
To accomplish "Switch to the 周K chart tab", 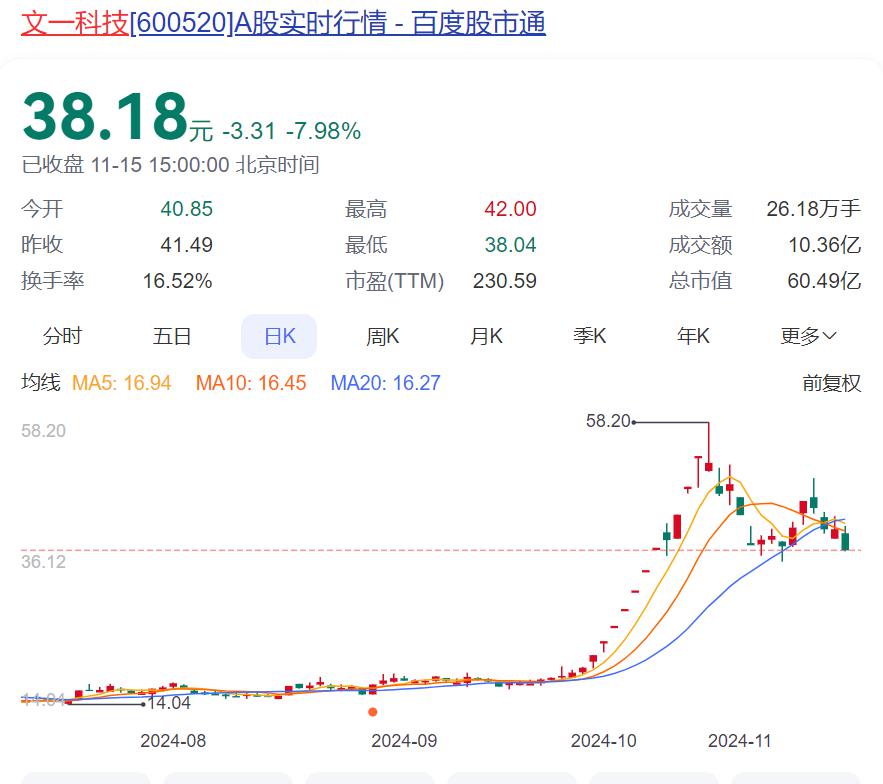I will coord(382,336).
